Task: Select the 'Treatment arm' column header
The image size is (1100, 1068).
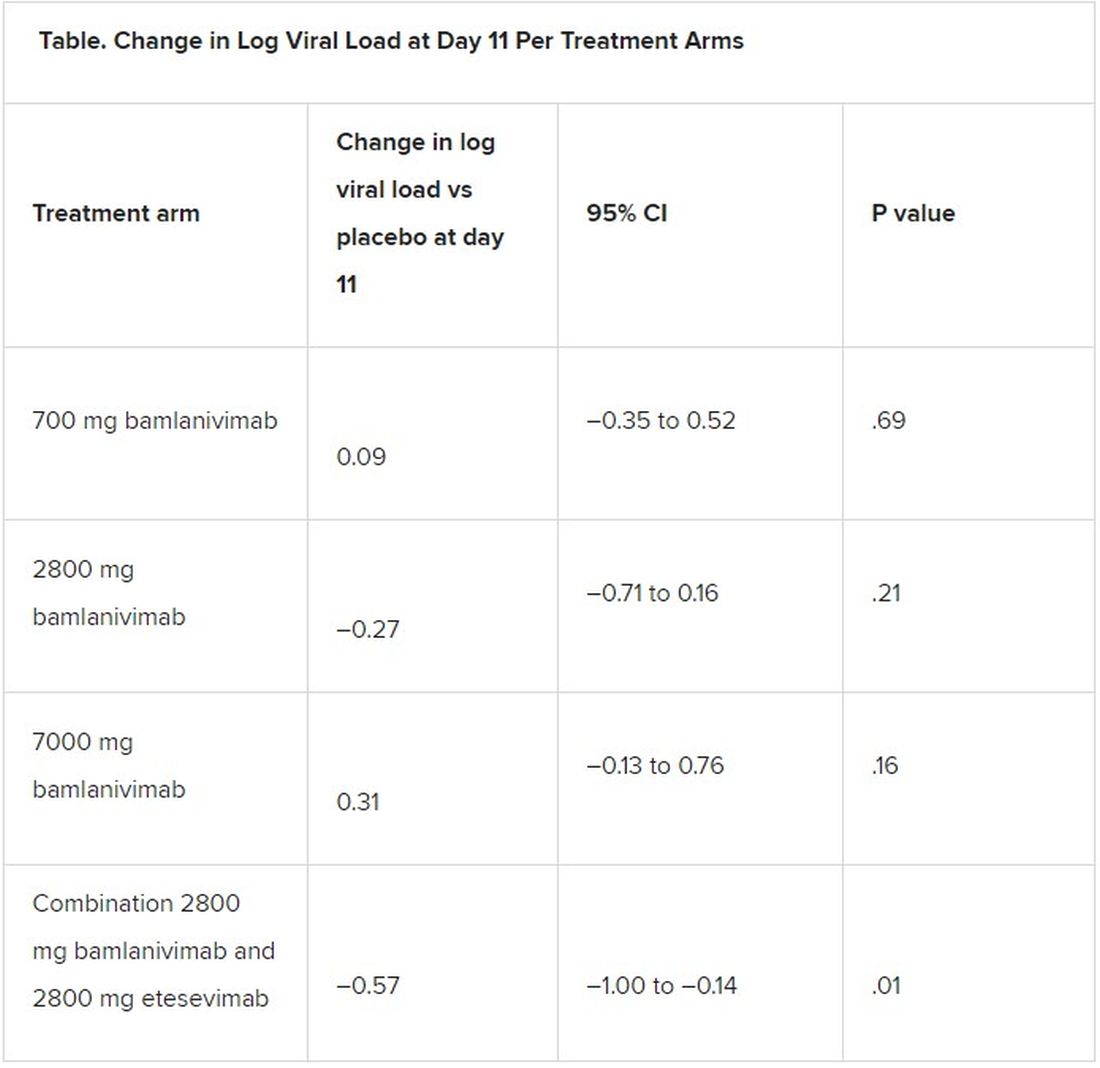Action: point(116,213)
